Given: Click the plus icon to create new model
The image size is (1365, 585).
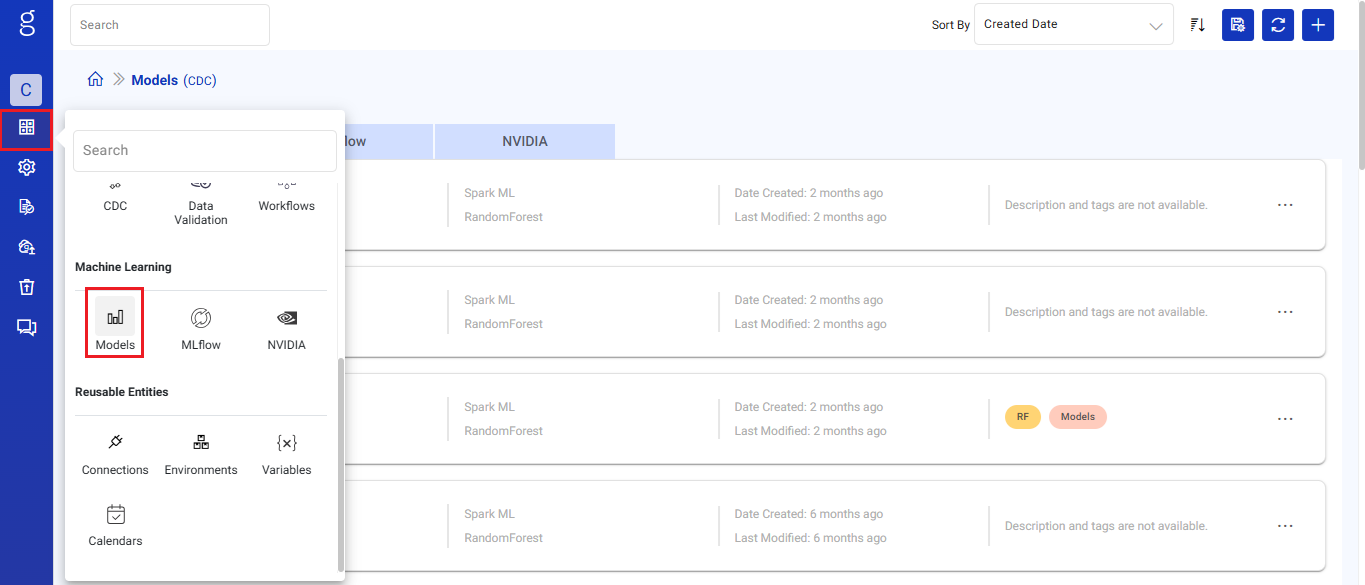Looking at the screenshot, I should click(1317, 24).
